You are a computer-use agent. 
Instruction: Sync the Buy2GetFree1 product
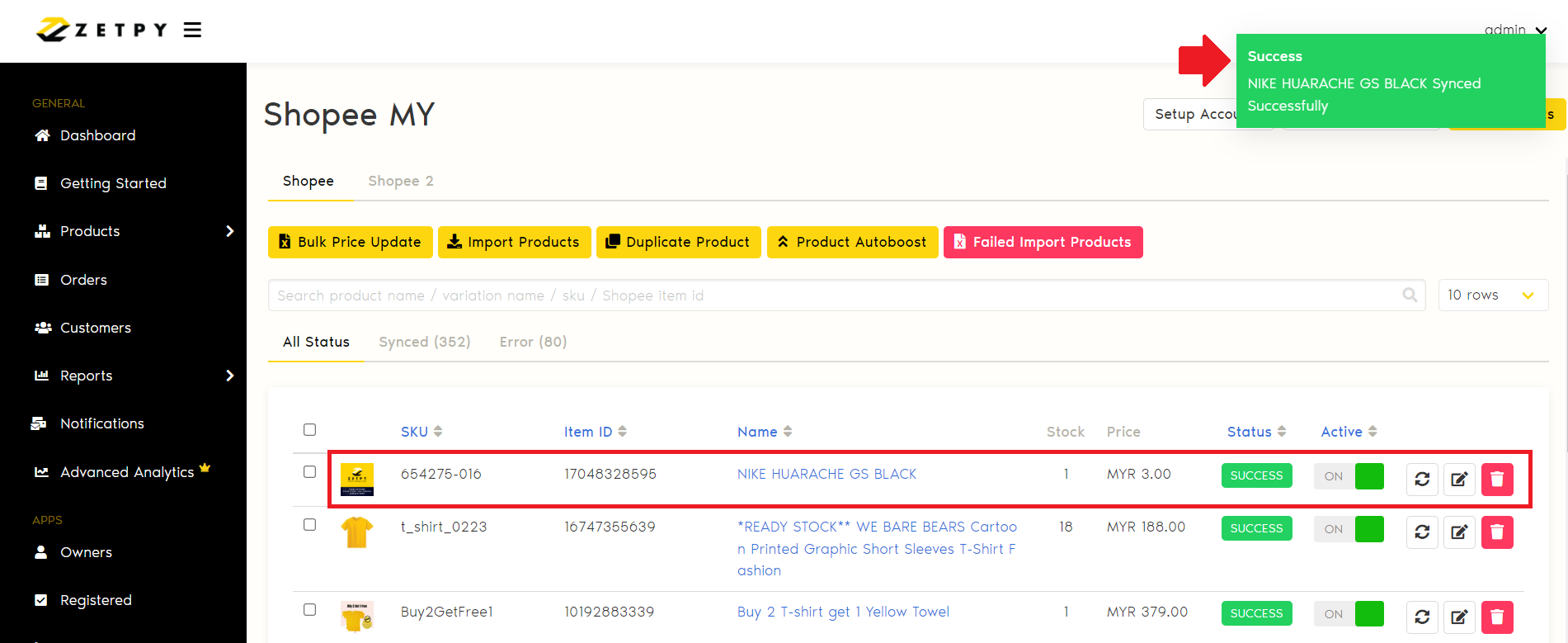tap(1422, 617)
